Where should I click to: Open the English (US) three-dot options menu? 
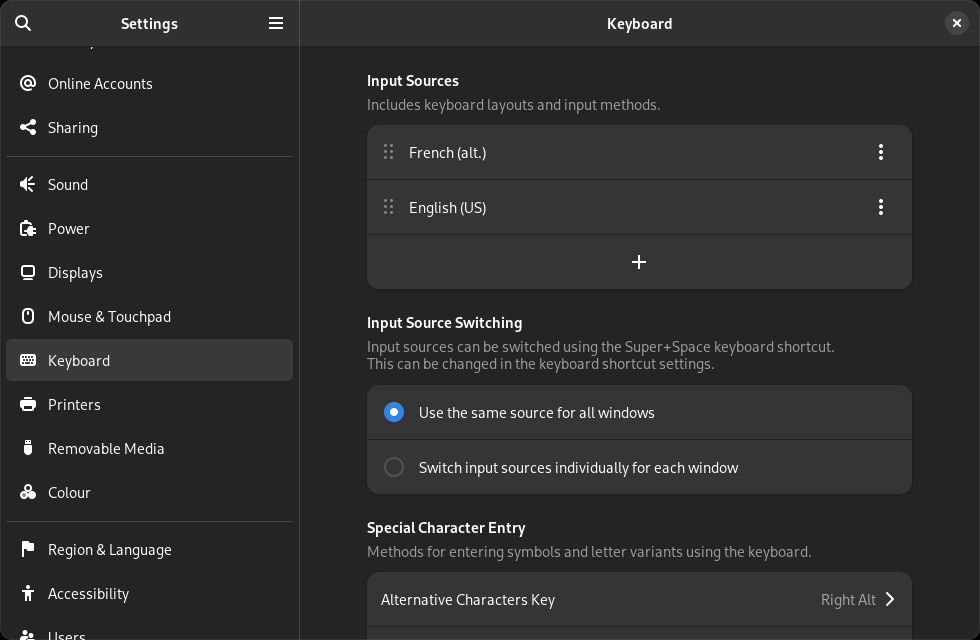click(x=880, y=207)
